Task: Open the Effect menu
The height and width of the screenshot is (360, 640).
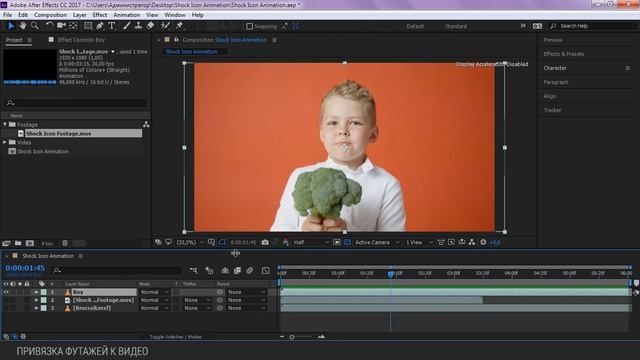Action: [100, 15]
